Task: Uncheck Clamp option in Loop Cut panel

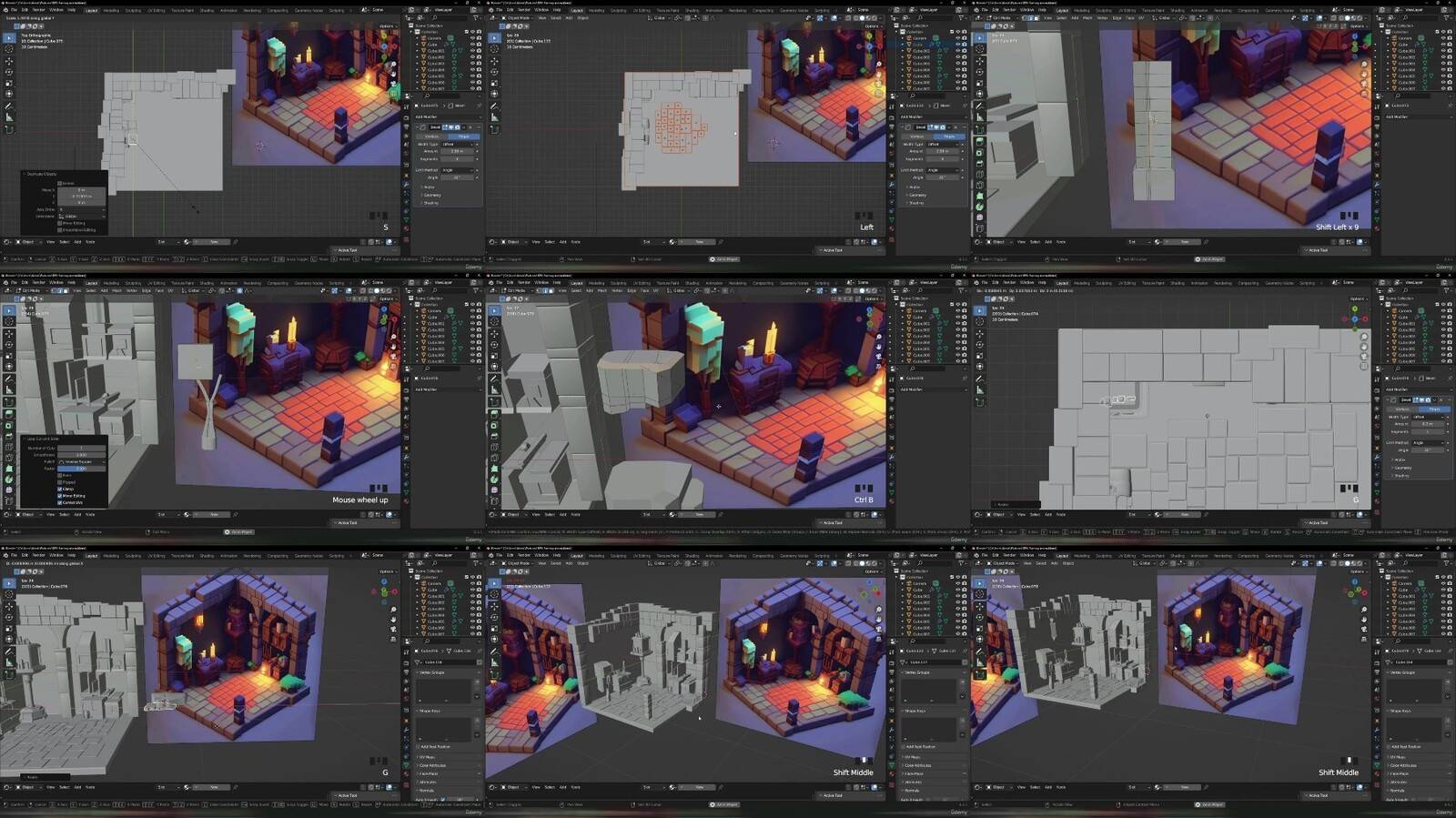Action: pos(60,489)
